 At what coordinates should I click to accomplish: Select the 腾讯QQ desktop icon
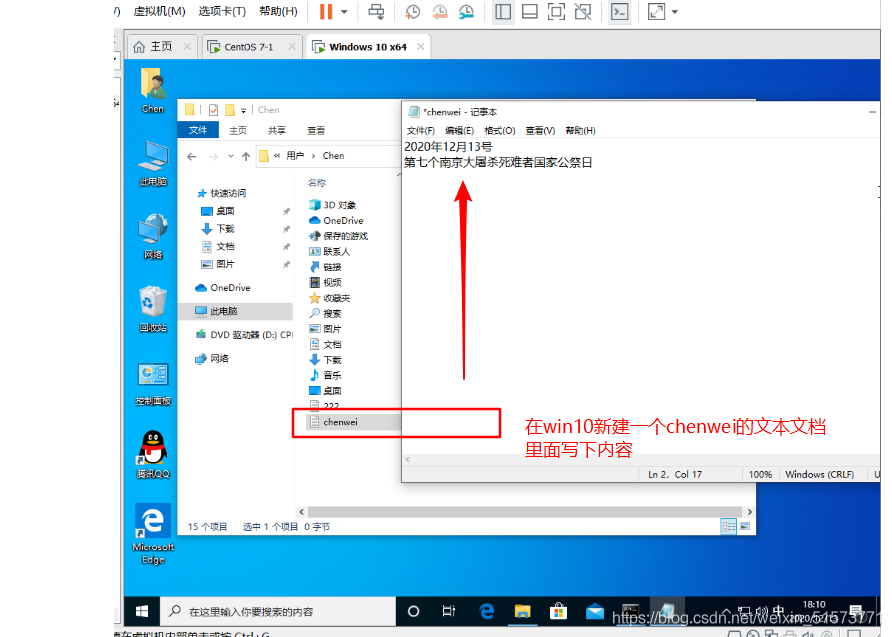click(153, 455)
